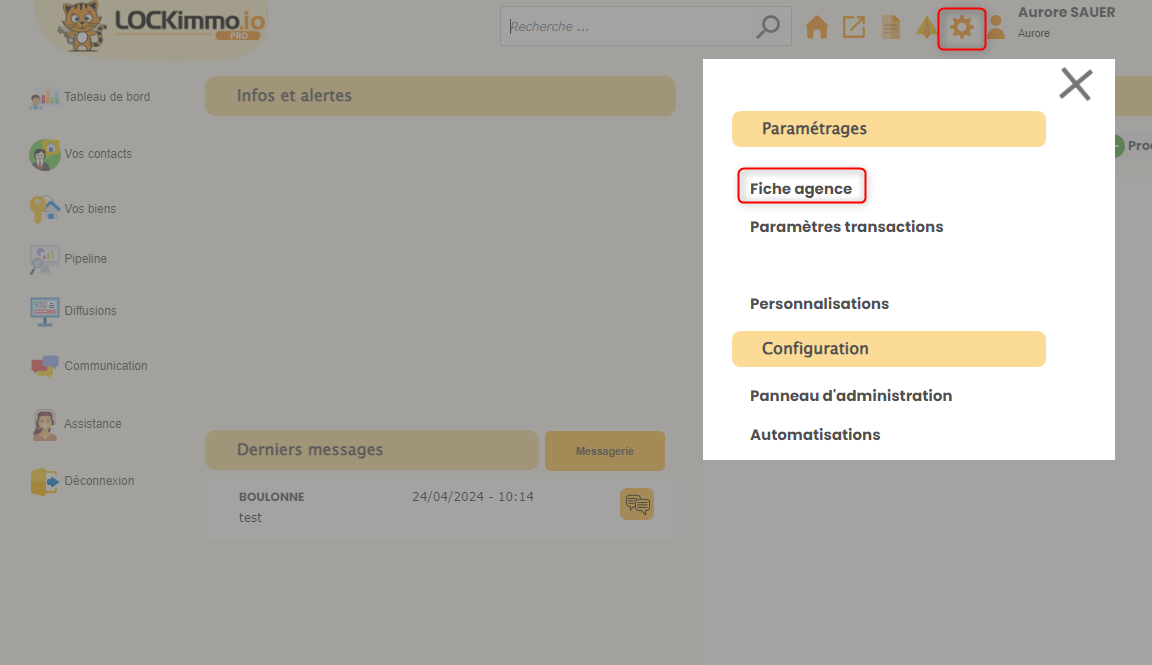This screenshot has width=1152, height=665.
Task: Open Tableau de bord from the sidebar
Action: [107, 97]
